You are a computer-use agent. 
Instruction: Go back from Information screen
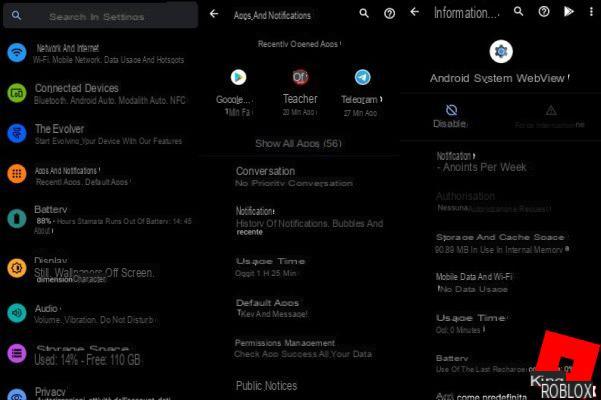(414, 12)
